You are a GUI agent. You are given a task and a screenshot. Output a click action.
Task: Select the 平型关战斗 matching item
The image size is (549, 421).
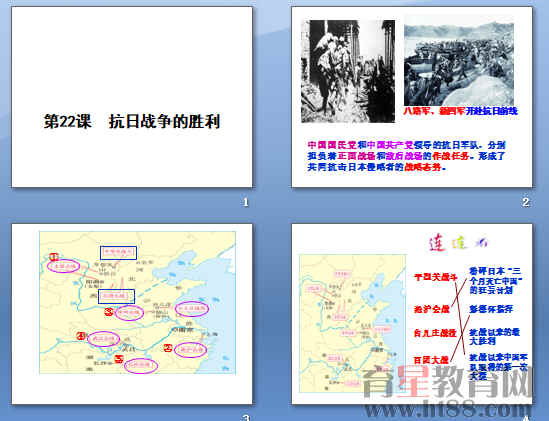point(436,277)
